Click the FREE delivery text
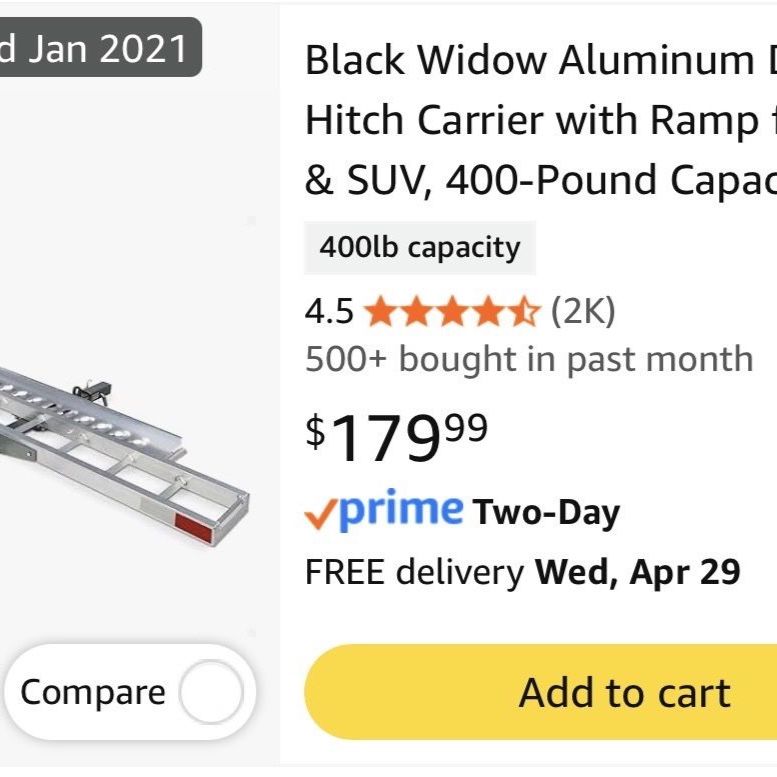This screenshot has width=777, height=777. pos(414,572)
